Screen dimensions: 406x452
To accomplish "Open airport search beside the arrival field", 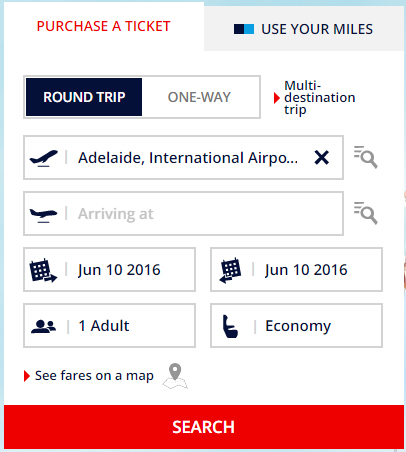I will click(366, 213).
